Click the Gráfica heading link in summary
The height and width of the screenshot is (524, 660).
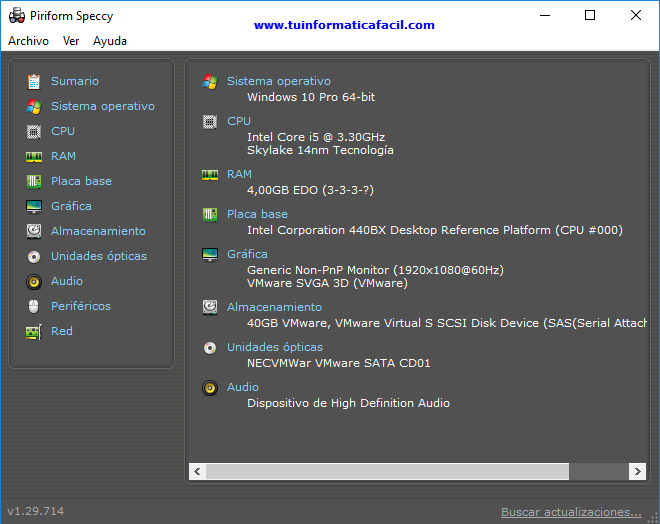(247, 254)
